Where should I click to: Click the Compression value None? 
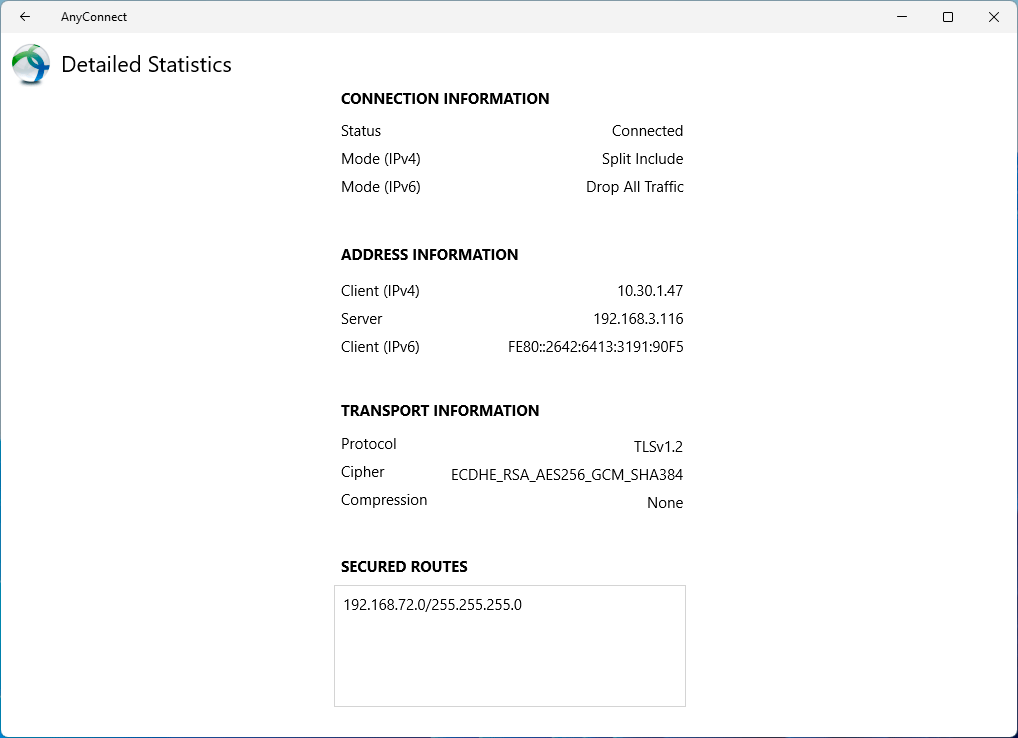click(x=665, y=503)
